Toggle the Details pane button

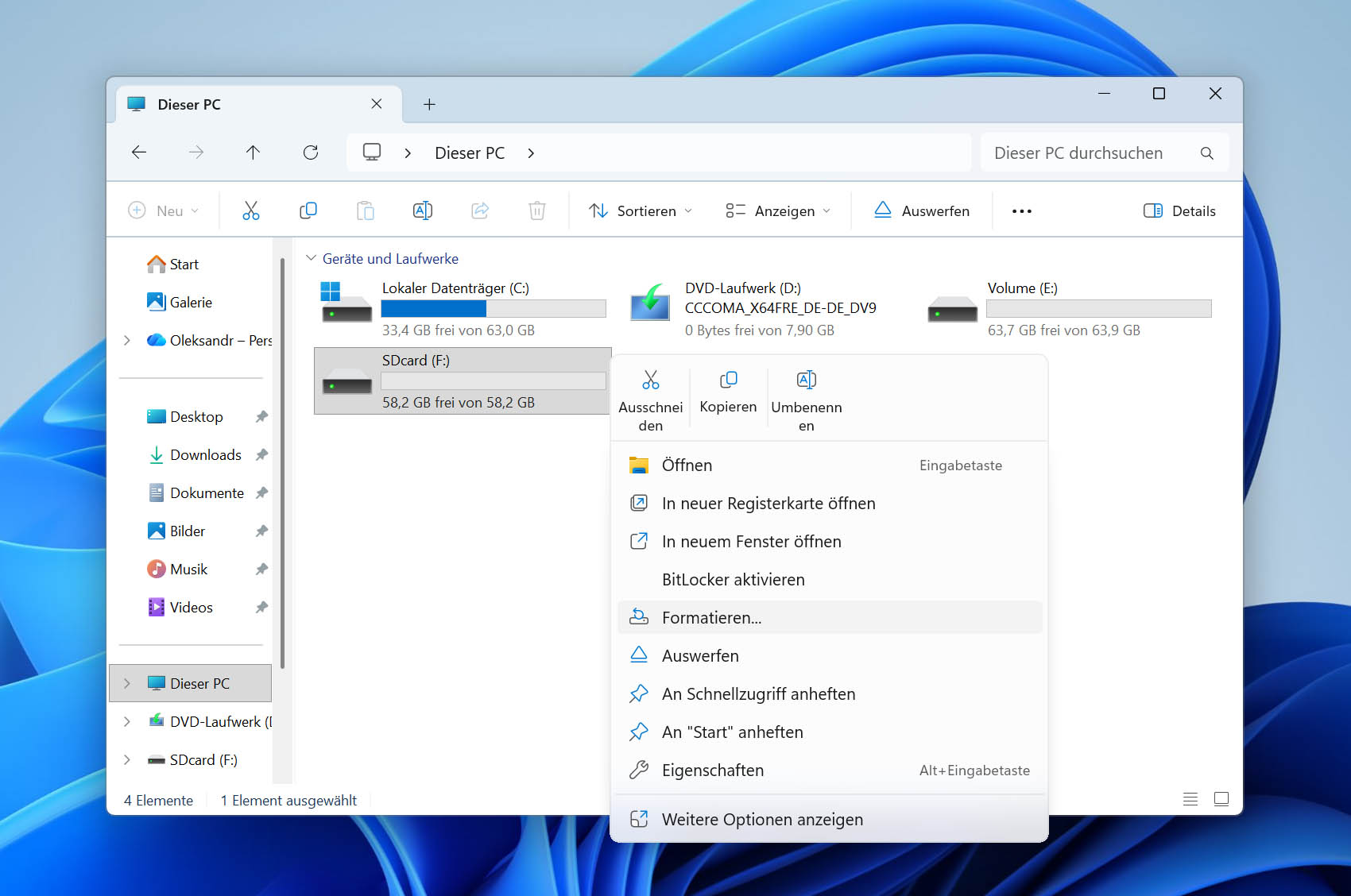click(1179, 210)
